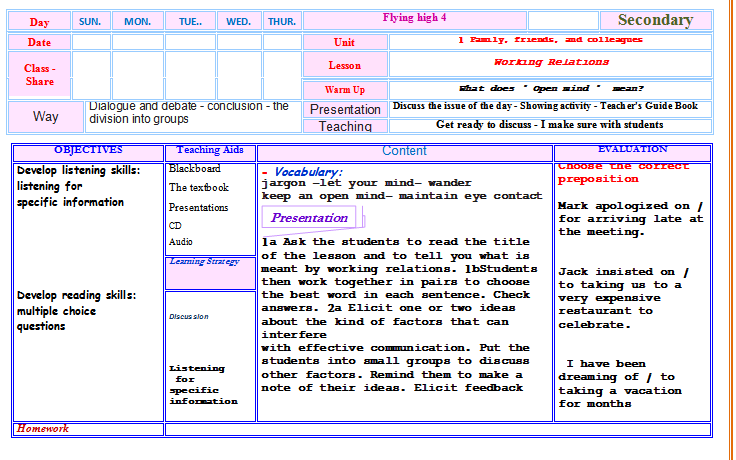Select the 'THUR.' day cell
The height and width of the screenshot is (460, 736).
coord(282,22)
